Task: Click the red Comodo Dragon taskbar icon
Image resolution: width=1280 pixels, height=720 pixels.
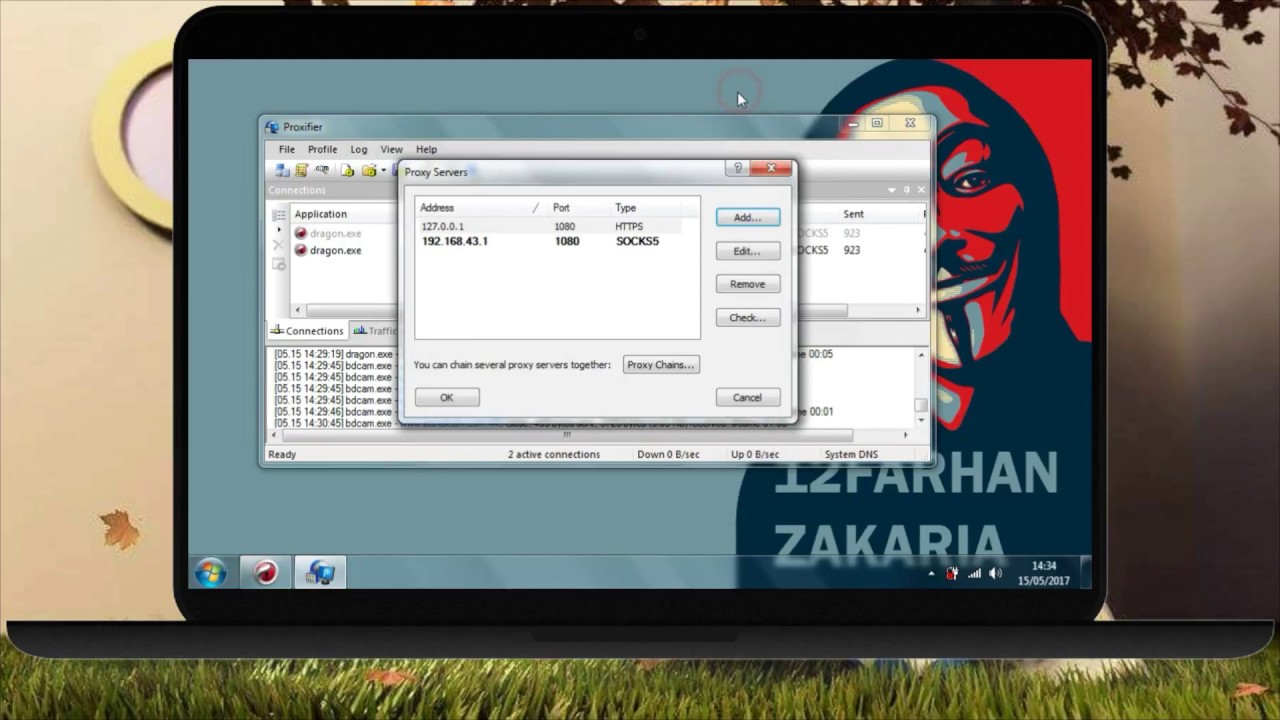Action: tap(266, 573)
